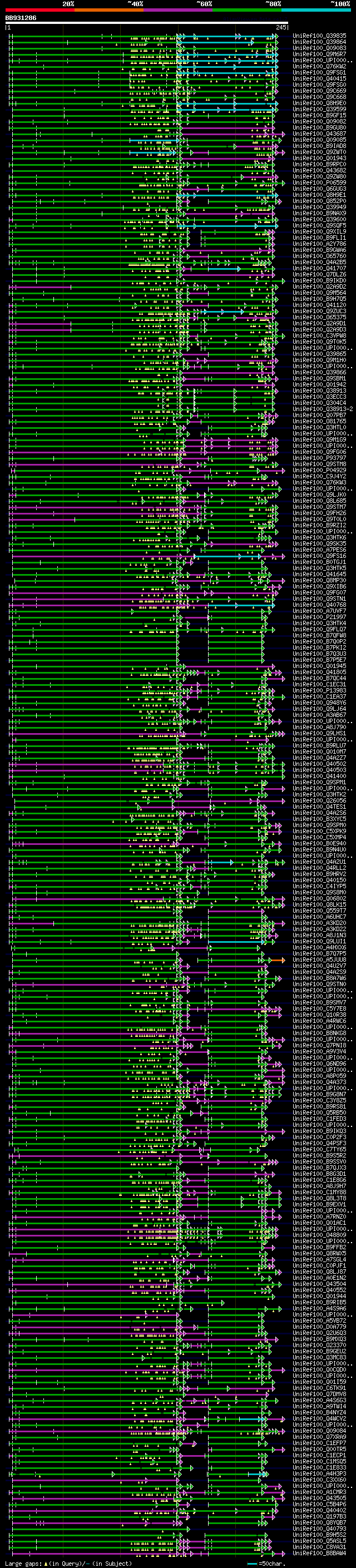356x1568 pixels.
Task: Open hit UniRef100_Q76KW2
Action: click(x=319, y=66)
